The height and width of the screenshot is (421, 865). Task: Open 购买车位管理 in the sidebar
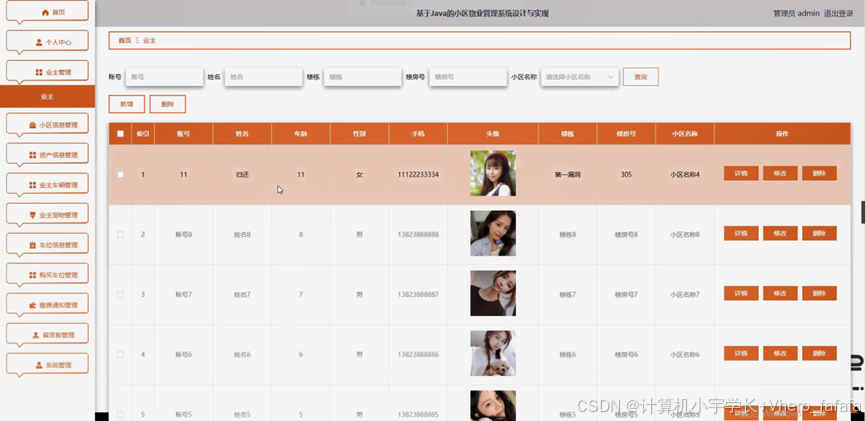47,275
